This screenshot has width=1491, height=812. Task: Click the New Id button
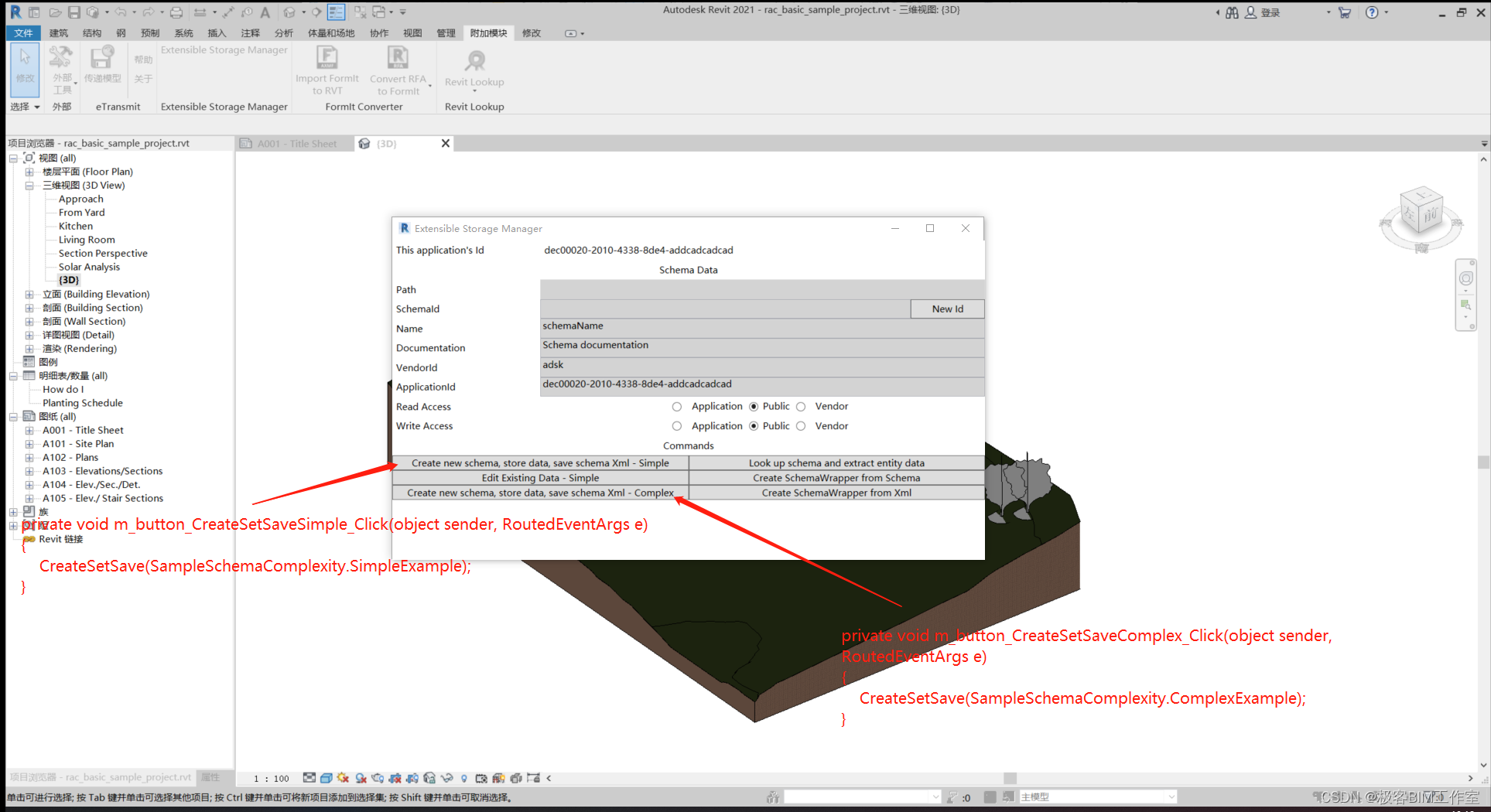click(947, 309)
